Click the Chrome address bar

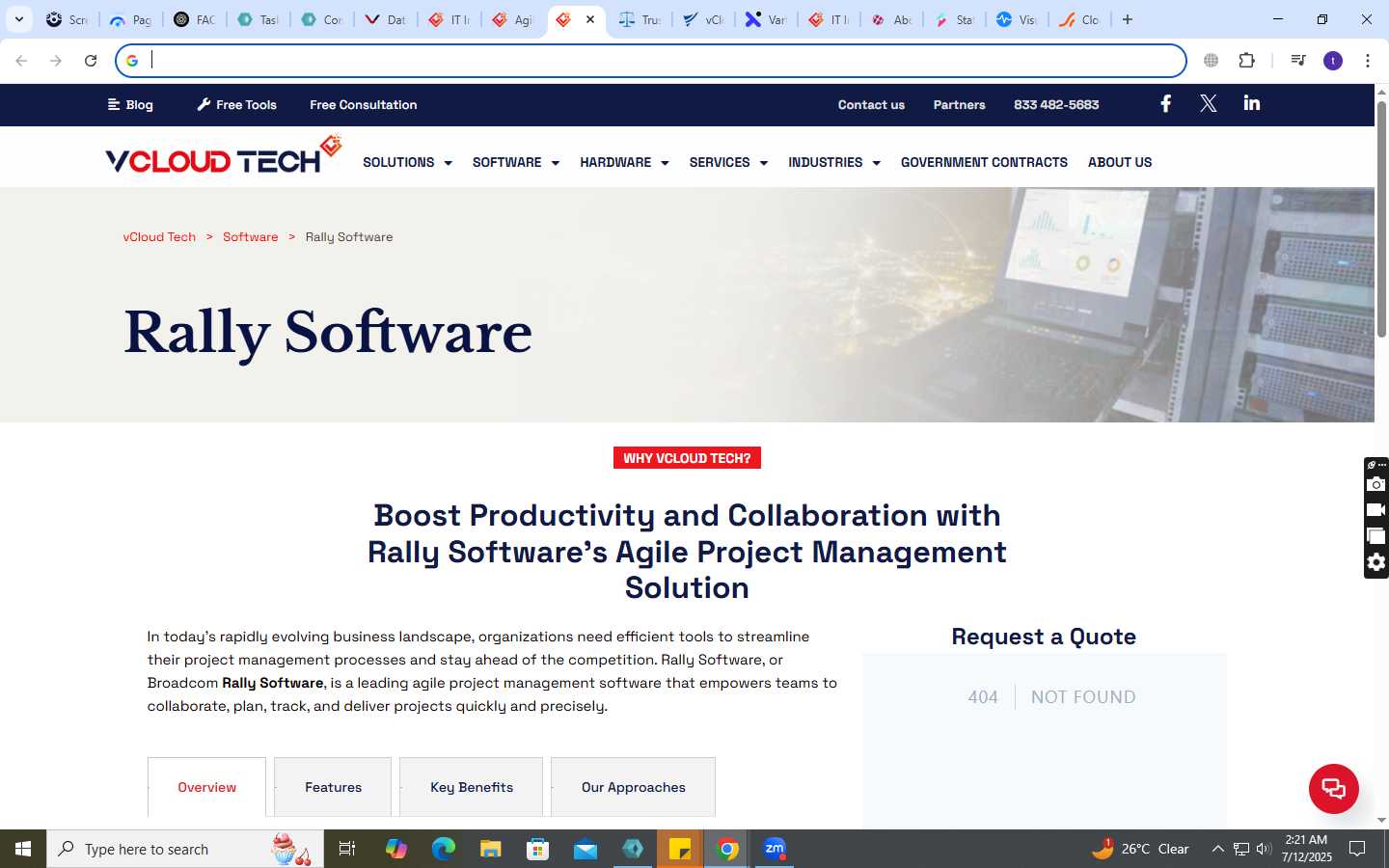[651, 61]
